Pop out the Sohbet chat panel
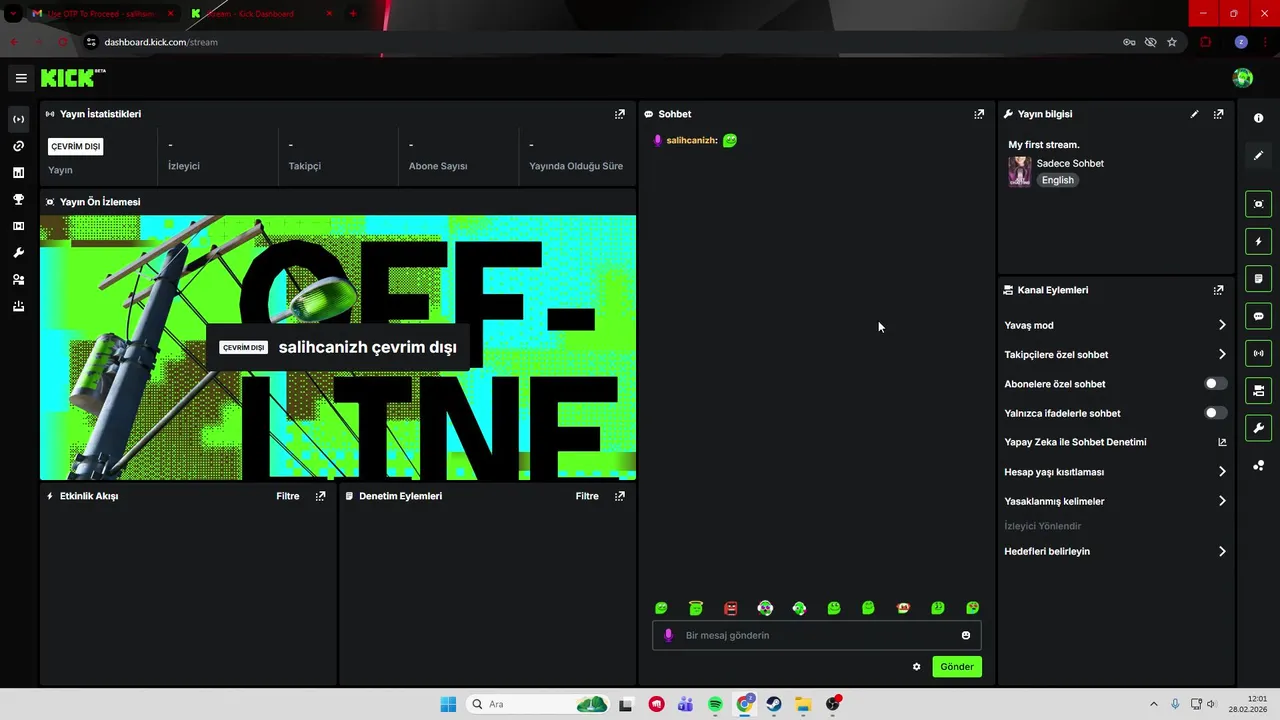Image resolution: width=1280 pixels, height=720 pixels. coord(979,114)
